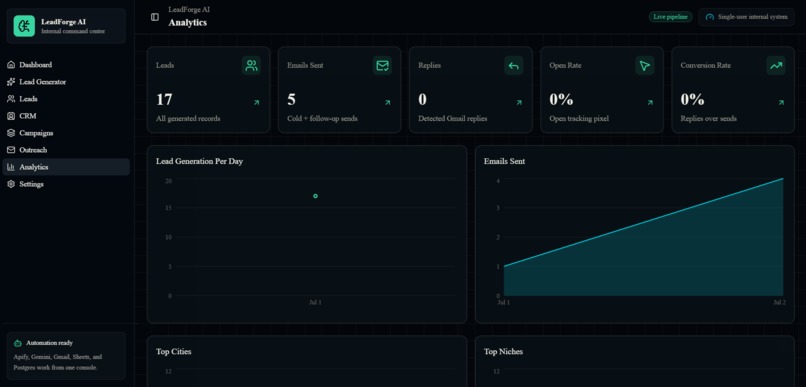
Task: Click the Analytics bar chart icon
Action: 11,167
